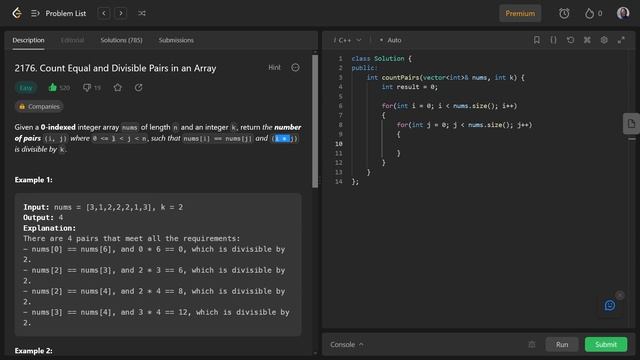Click the description panel scrollbar
This screenshot has height=360, width=640.
(x=315, y=121)
